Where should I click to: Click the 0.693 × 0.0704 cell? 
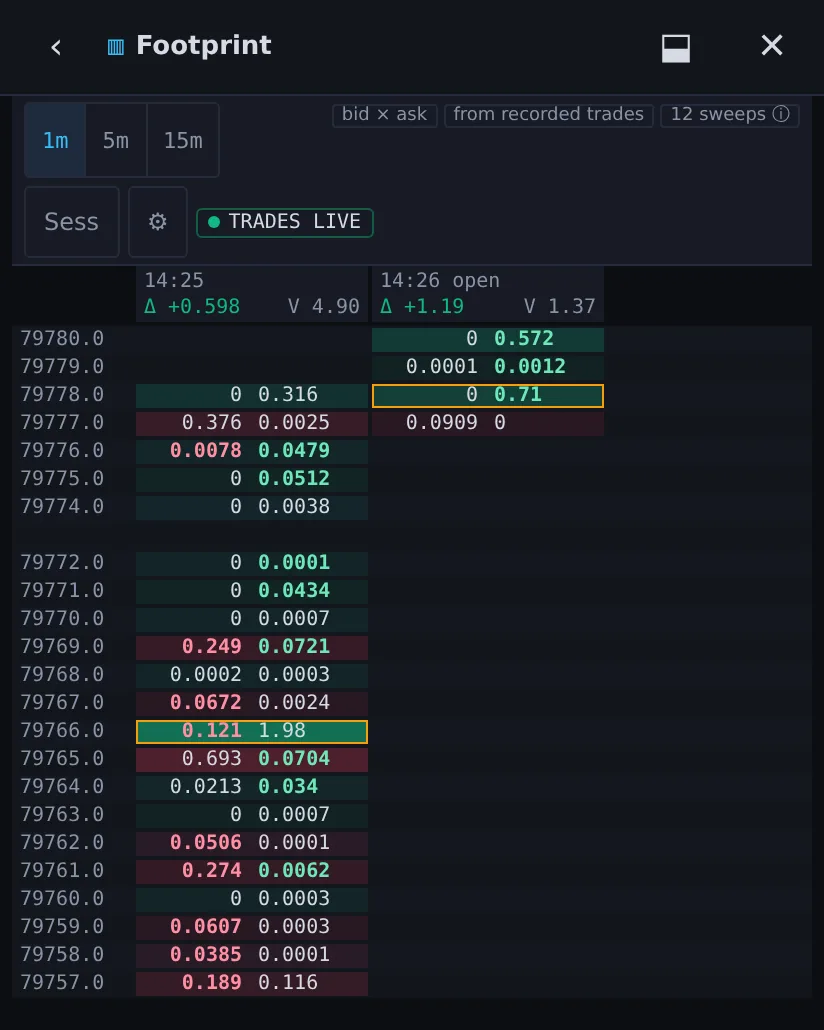[252, 759]
